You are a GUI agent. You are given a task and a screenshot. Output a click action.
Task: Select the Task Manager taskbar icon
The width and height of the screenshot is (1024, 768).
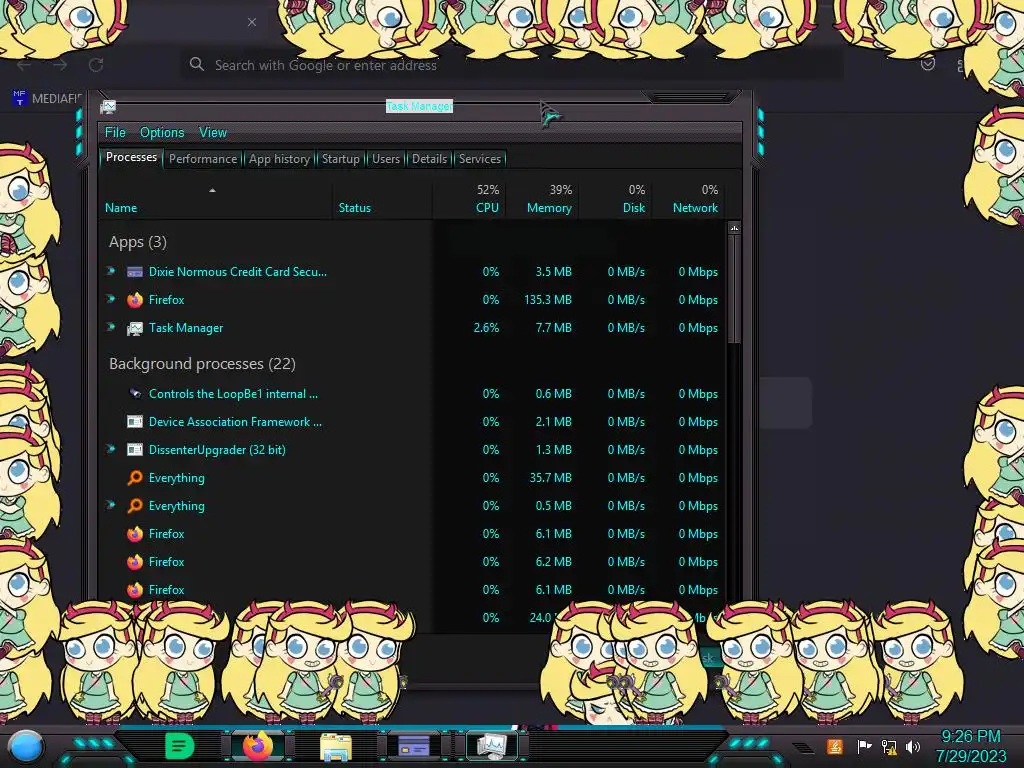pos(492,746)
